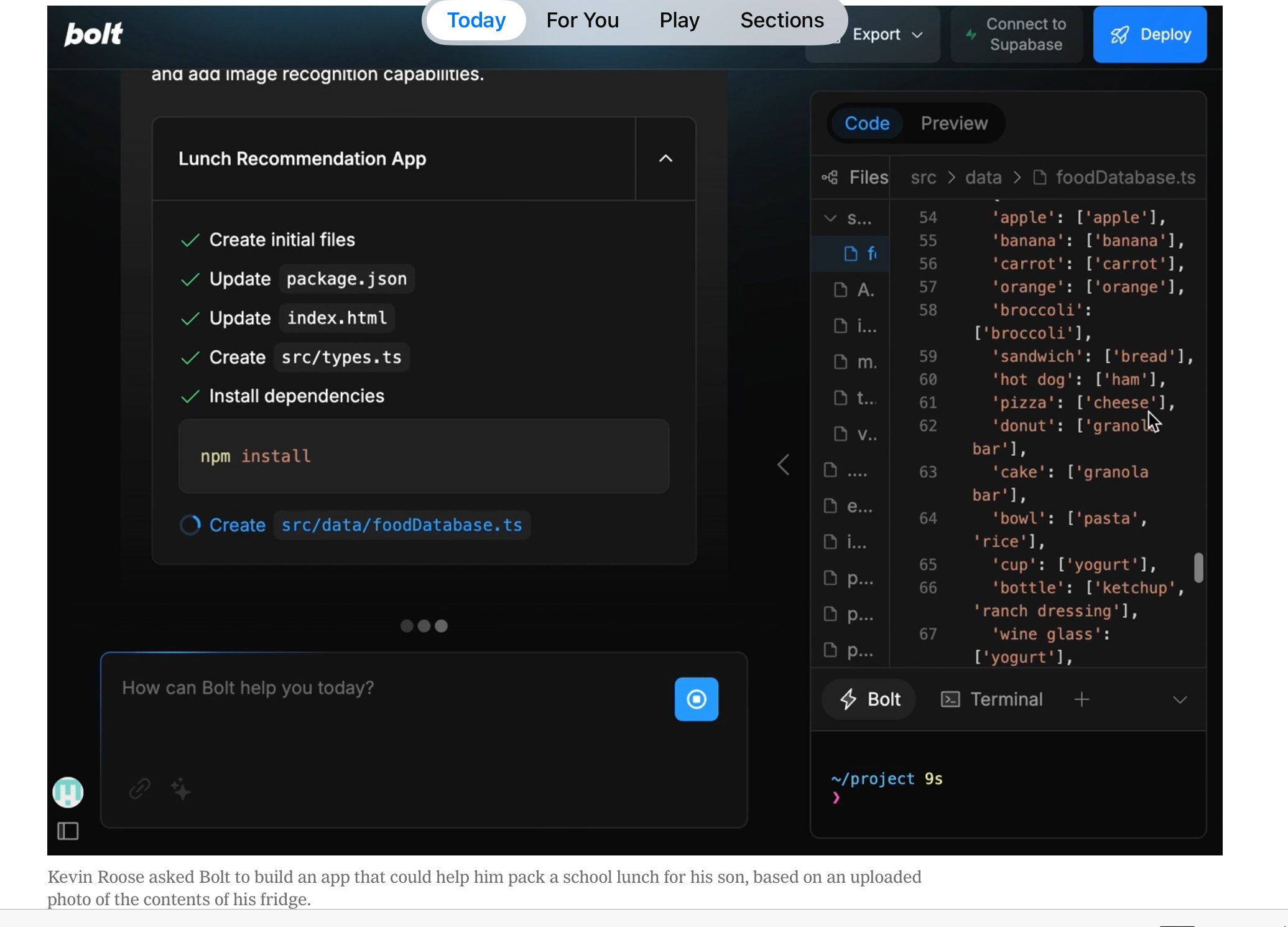
Task: Select the Today tab
Action: pos(476,21)
